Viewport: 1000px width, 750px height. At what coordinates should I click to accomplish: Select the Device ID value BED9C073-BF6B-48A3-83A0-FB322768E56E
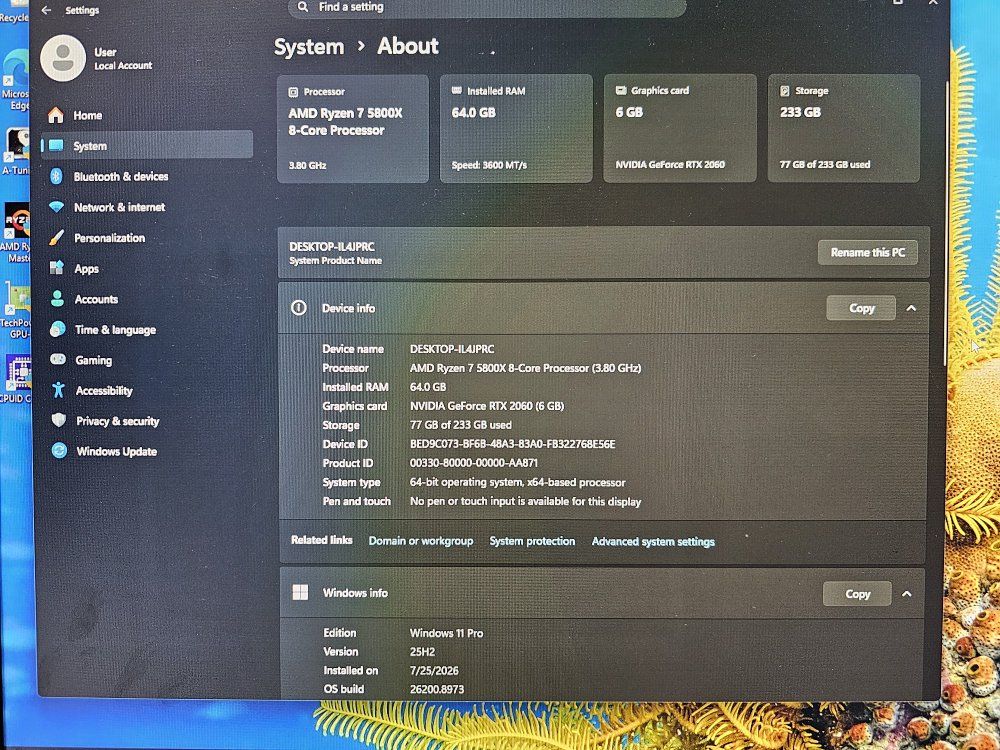(512, 444)
